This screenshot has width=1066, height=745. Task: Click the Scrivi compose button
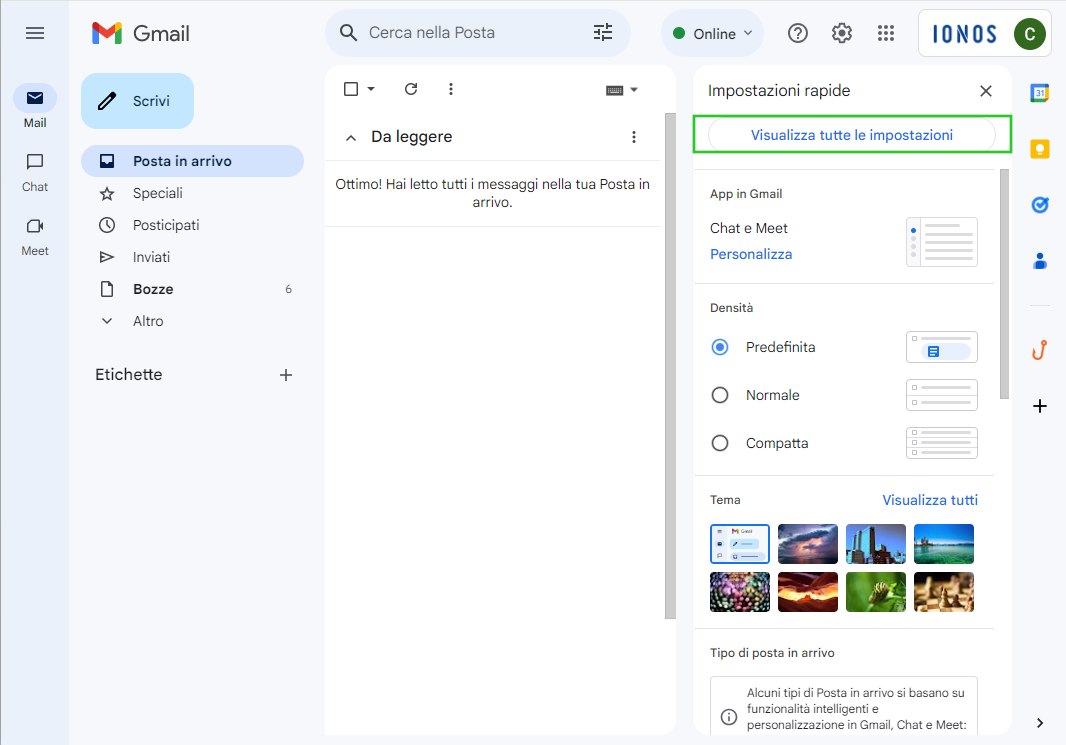tap(137, 101)
